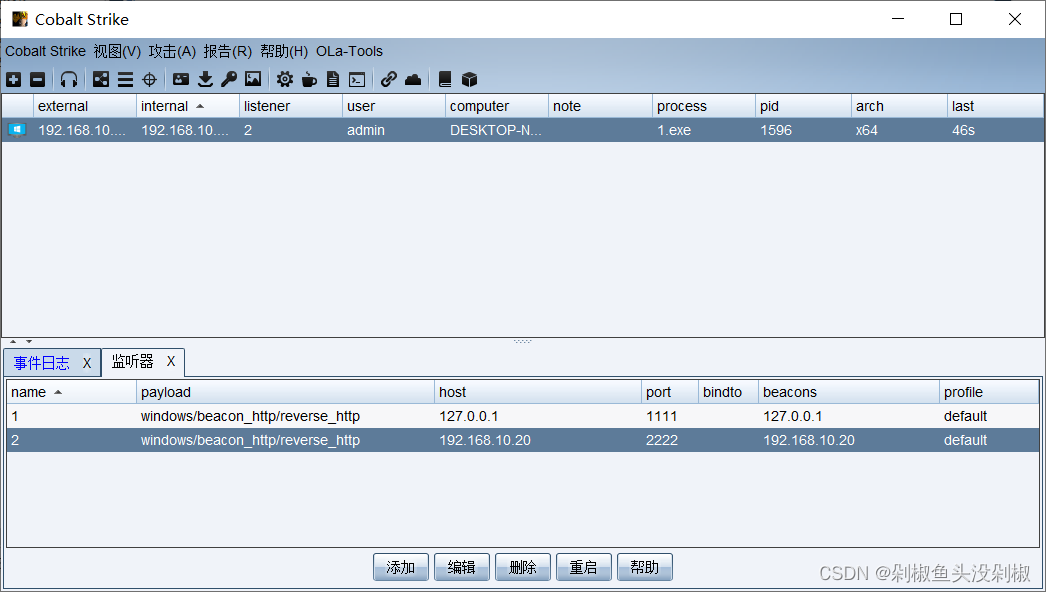Click the Windows beacon icon in session row
Viewport: 1046px width, 592px height.
point(17,130)
